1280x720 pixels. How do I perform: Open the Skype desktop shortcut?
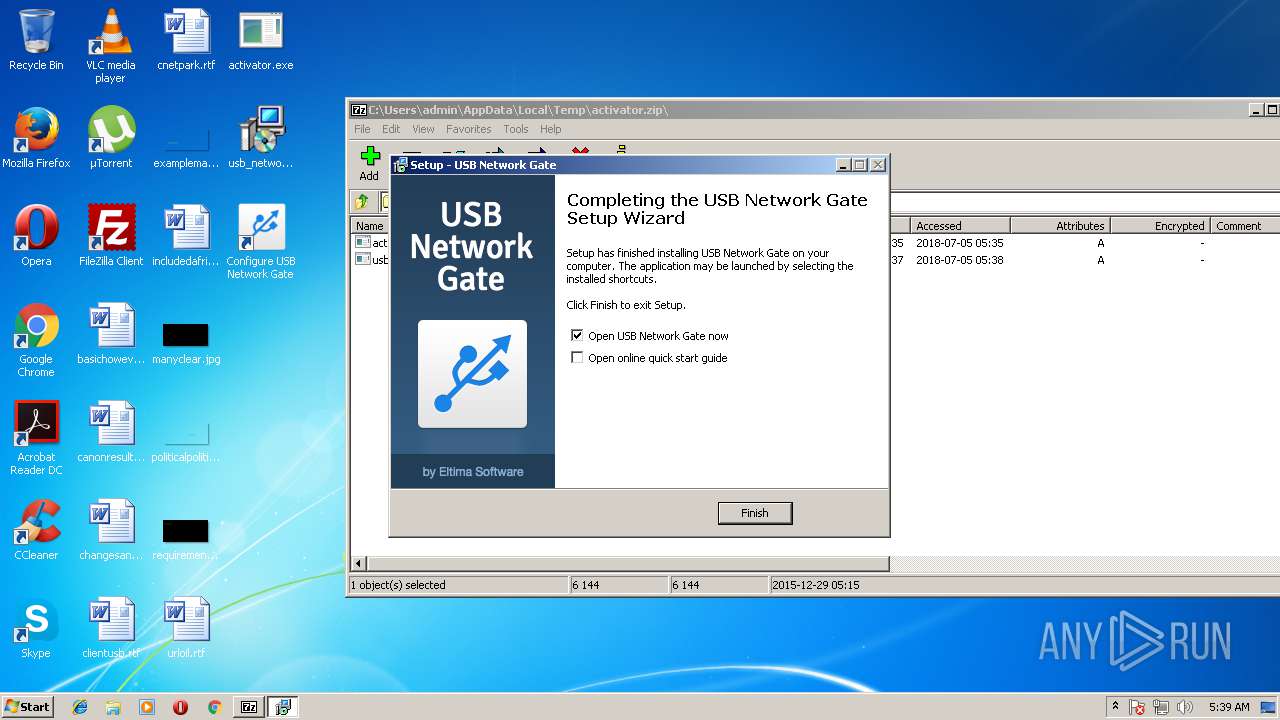coord(36,628)
